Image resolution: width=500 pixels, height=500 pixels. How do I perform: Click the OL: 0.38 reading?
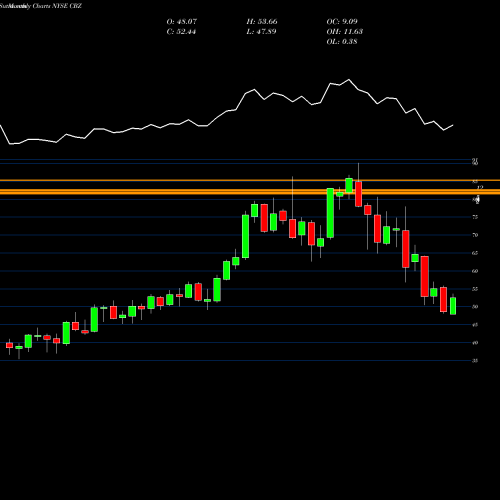click(x=342, y=42)
